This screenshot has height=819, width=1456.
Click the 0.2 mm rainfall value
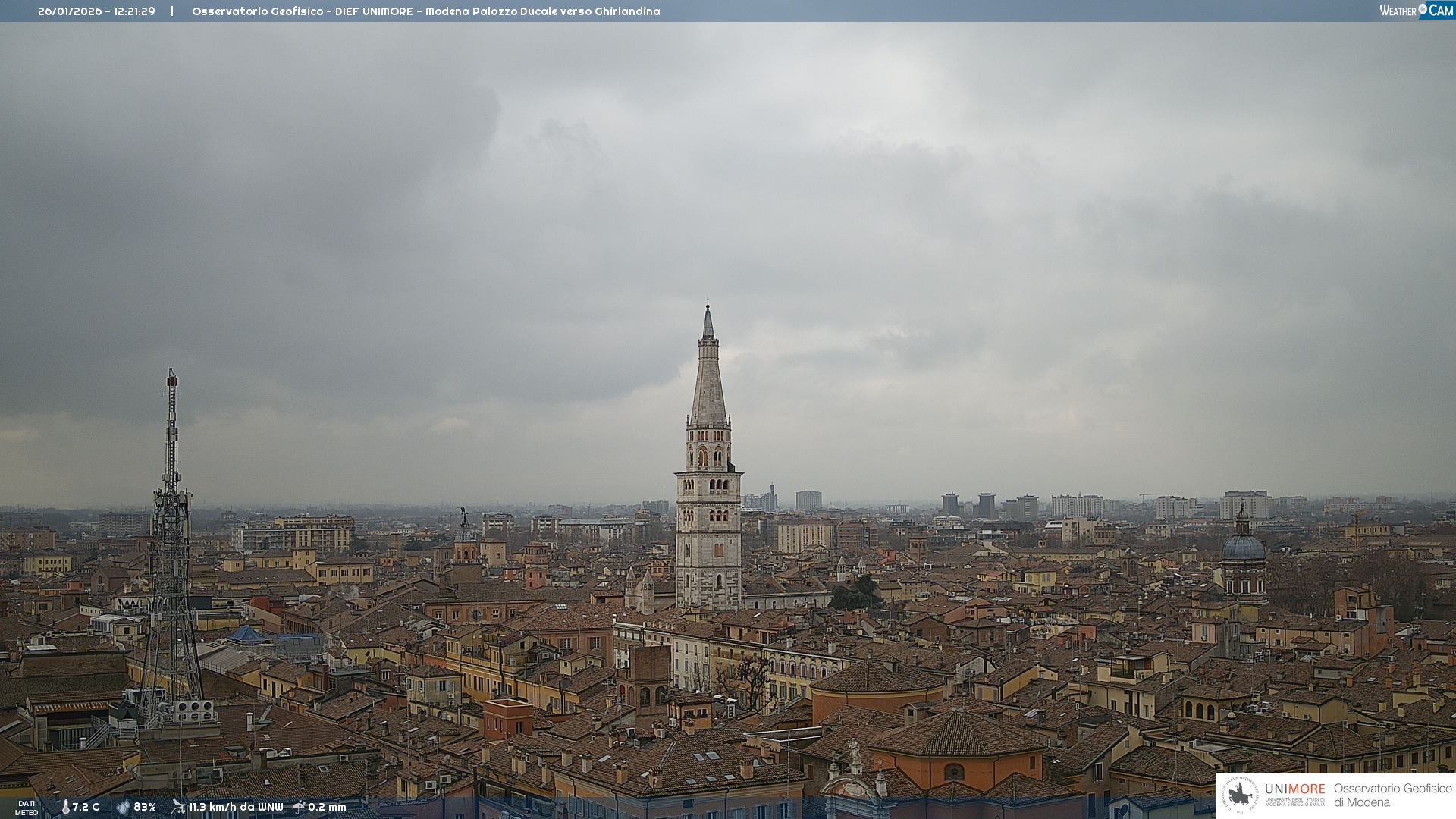327,807
